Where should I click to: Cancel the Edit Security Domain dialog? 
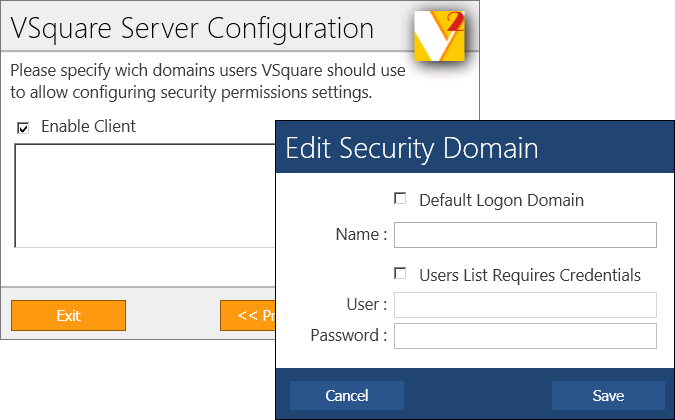[x=347, y=395]
